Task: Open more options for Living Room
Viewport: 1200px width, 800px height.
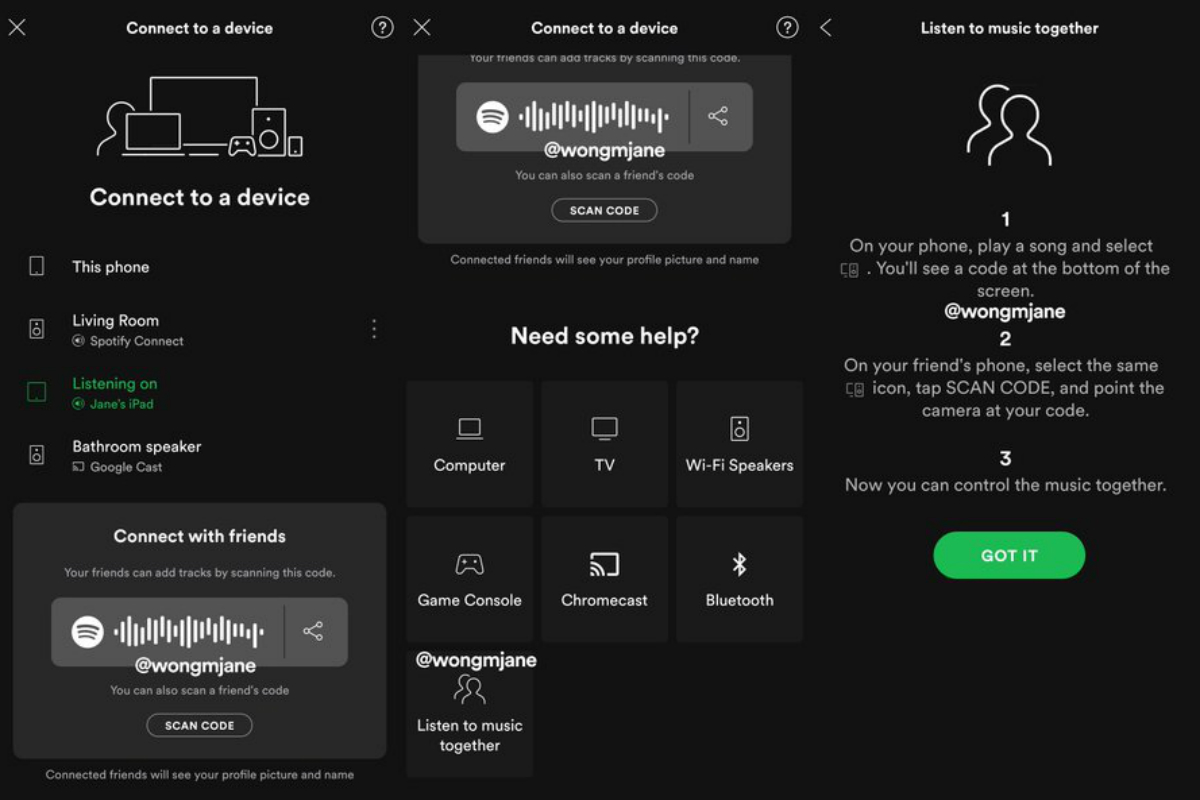Action: point(374,328)
